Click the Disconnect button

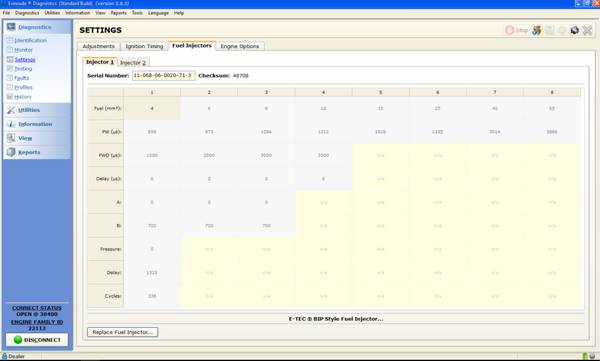coord(37,340)
